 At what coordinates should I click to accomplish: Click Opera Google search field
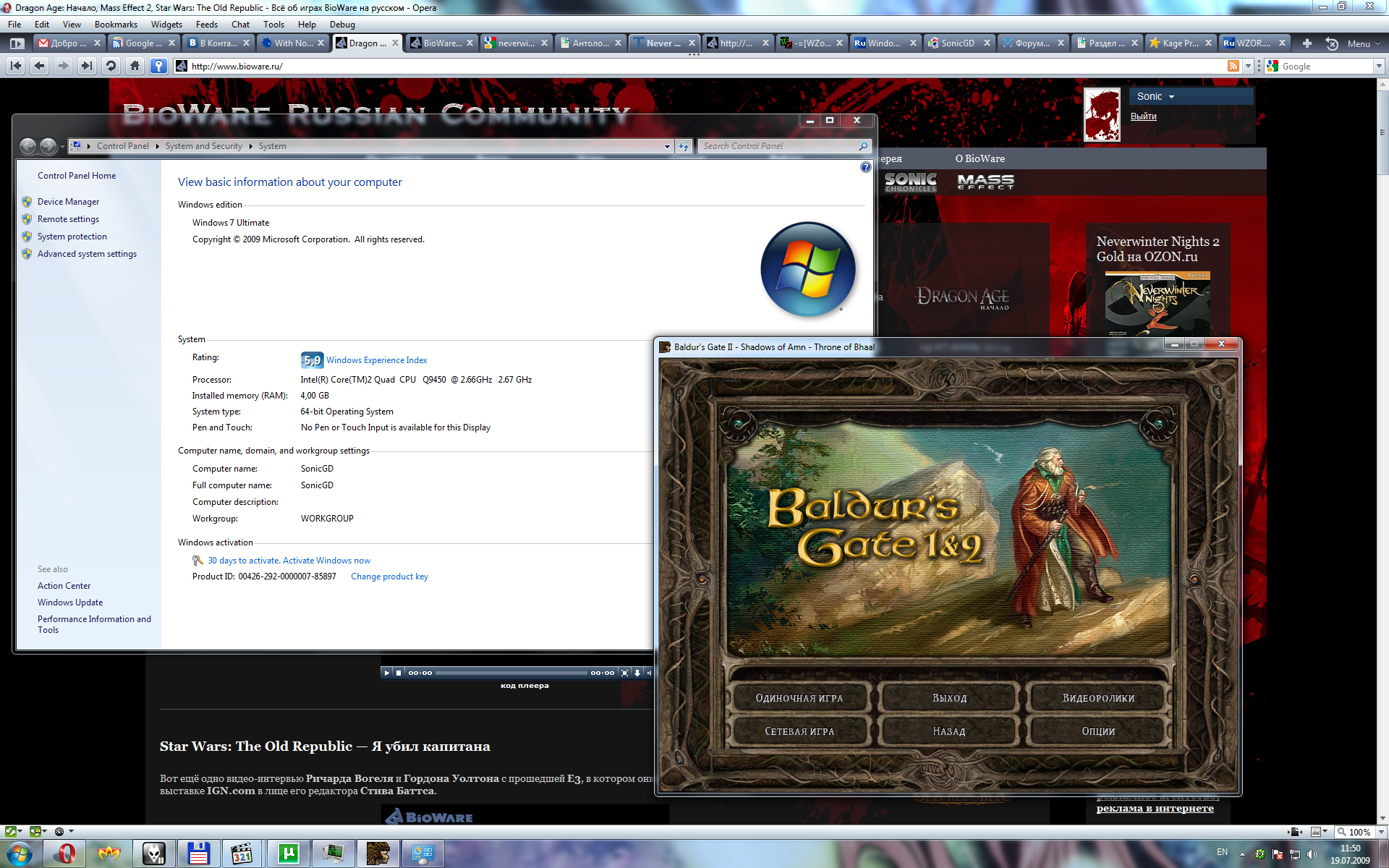[x=1325, y=66]
